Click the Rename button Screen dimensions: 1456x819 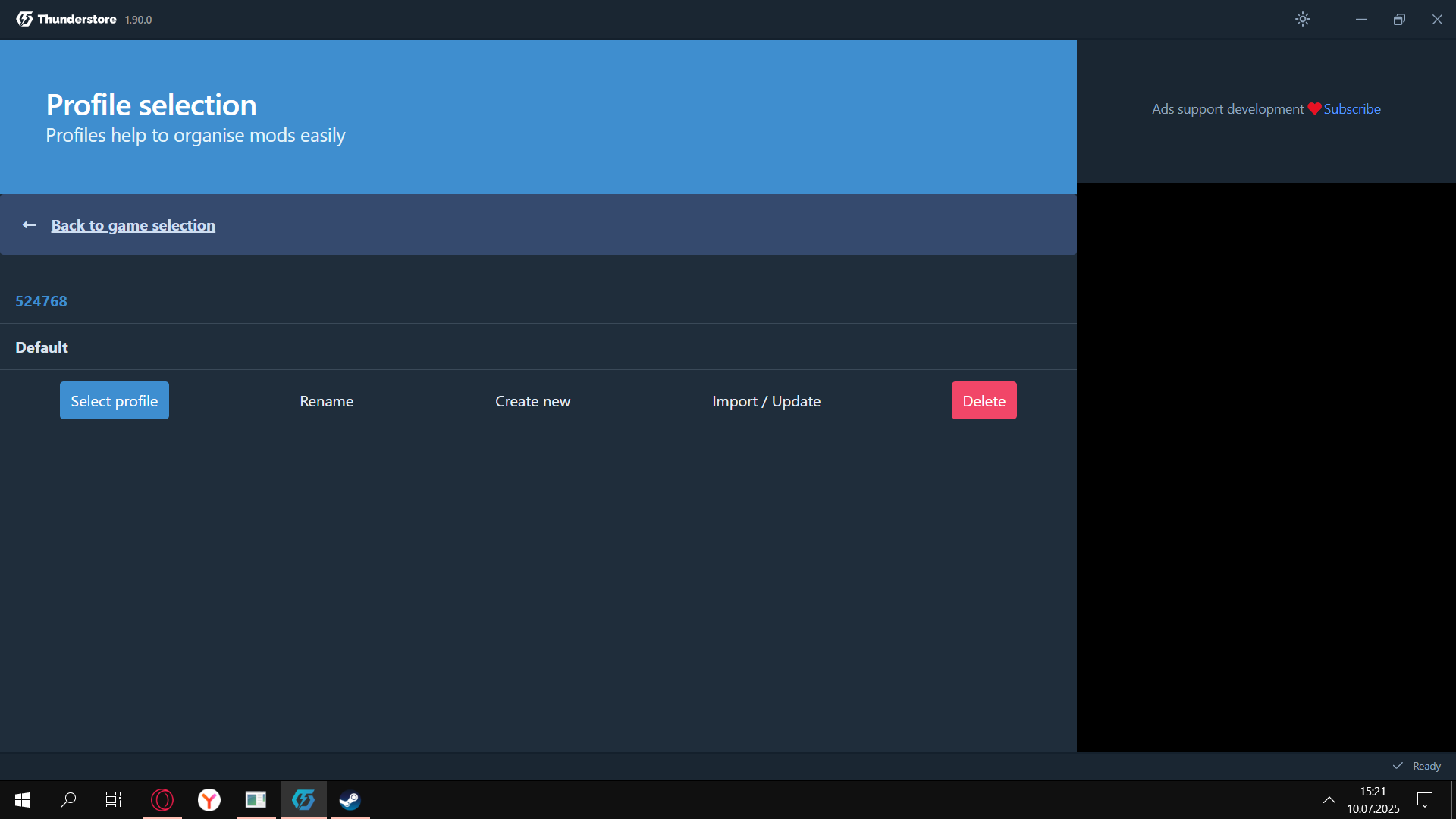[327, 400]
